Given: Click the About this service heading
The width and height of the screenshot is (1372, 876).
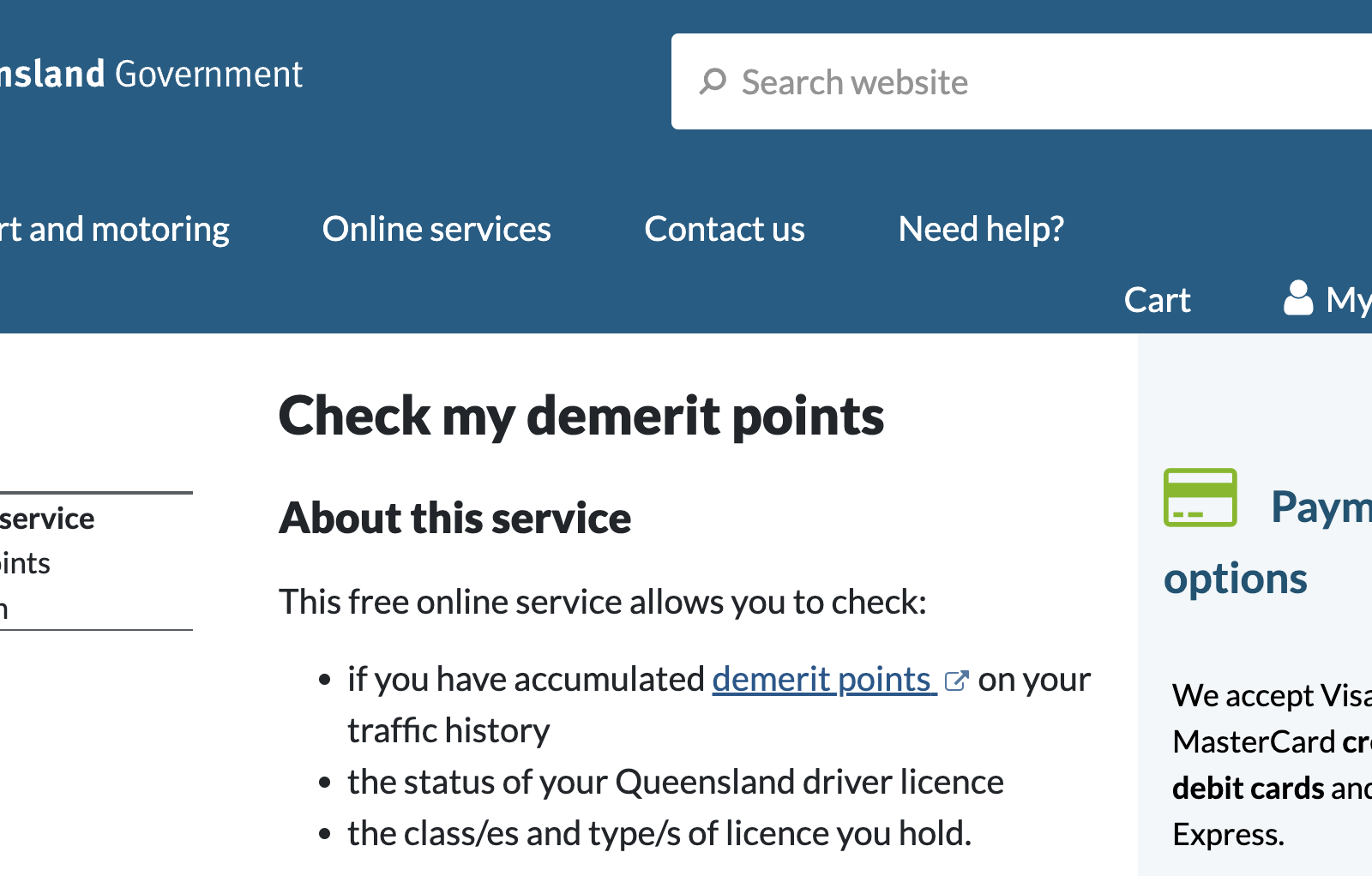Looking at the screenshot, I should coord(454,518).
